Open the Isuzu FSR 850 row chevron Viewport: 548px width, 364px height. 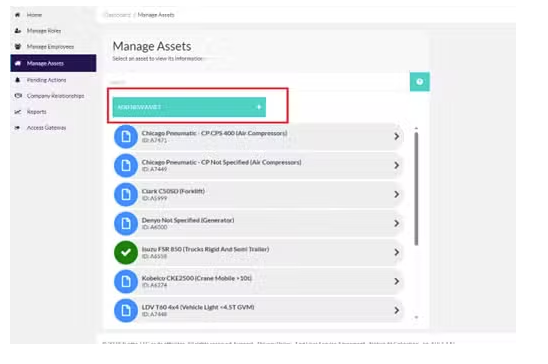pos(397,252)
